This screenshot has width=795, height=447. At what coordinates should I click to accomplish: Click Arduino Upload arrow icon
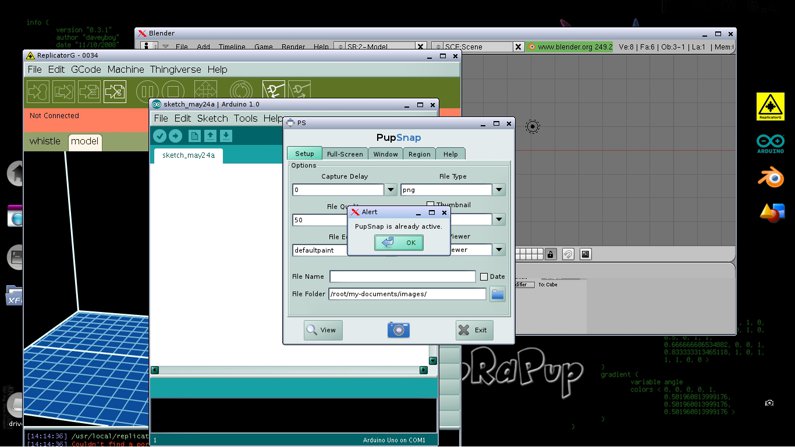click(175, 136)
